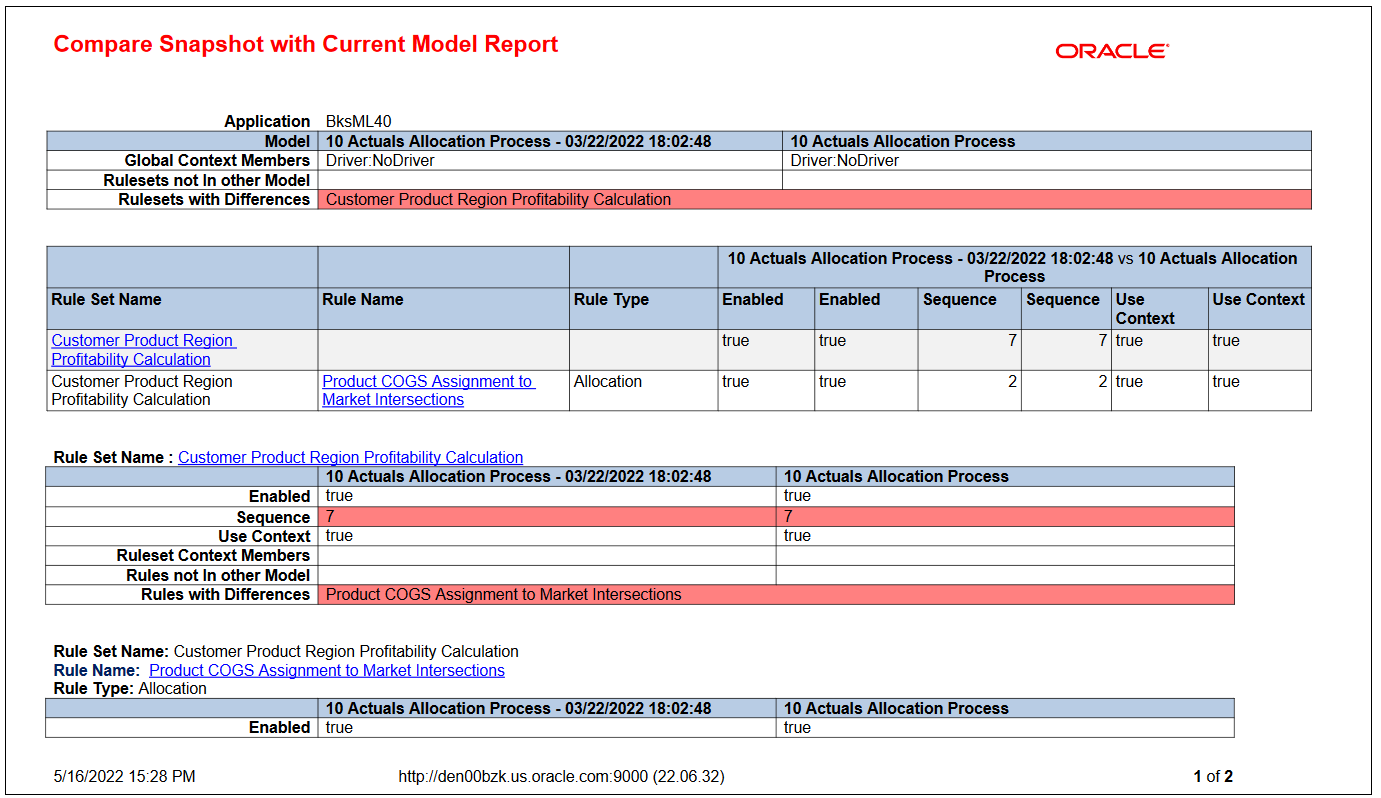Click the 'Ruleset Context Members' row label
Image resolution: width=1381 pixels, height=798 pixels.
213,555
